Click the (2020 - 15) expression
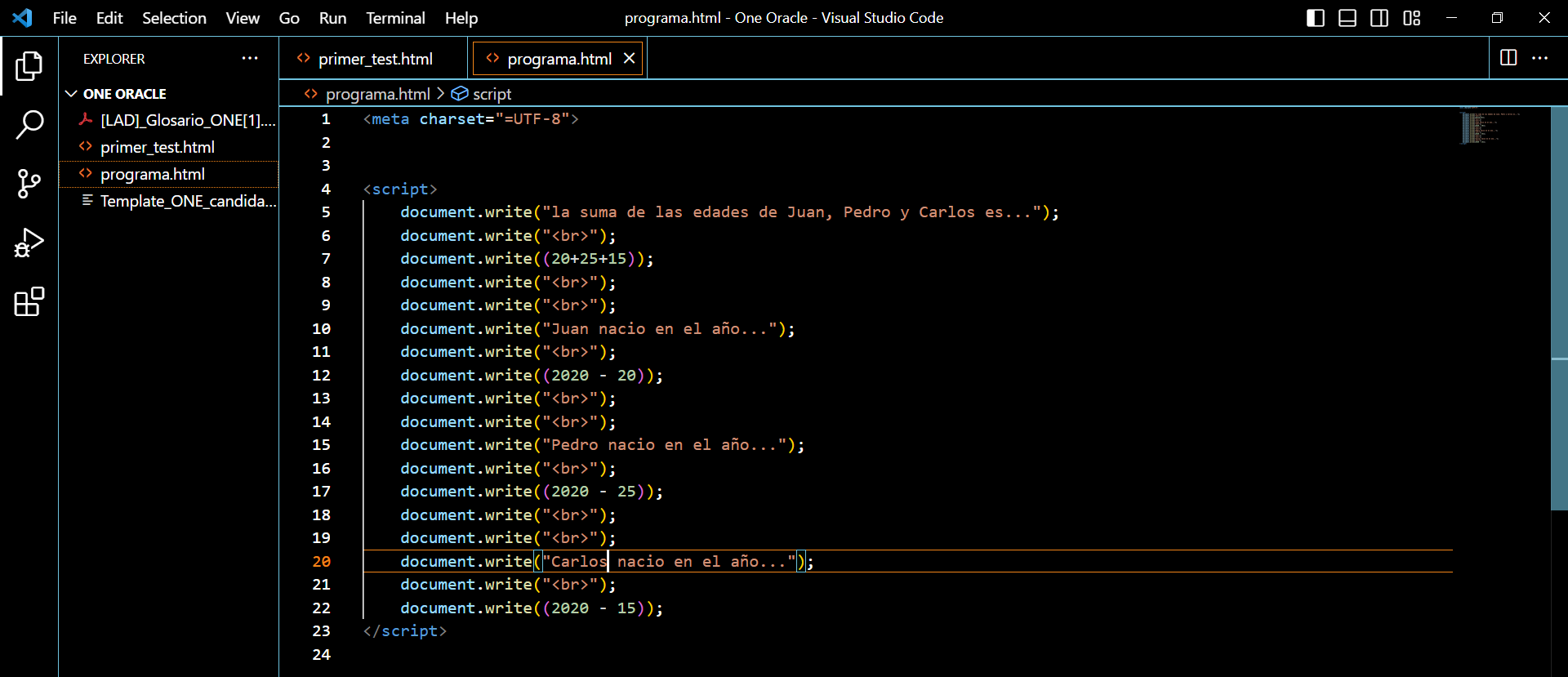The width and height of the screenshot is (1568, 677). pos(594,608)
